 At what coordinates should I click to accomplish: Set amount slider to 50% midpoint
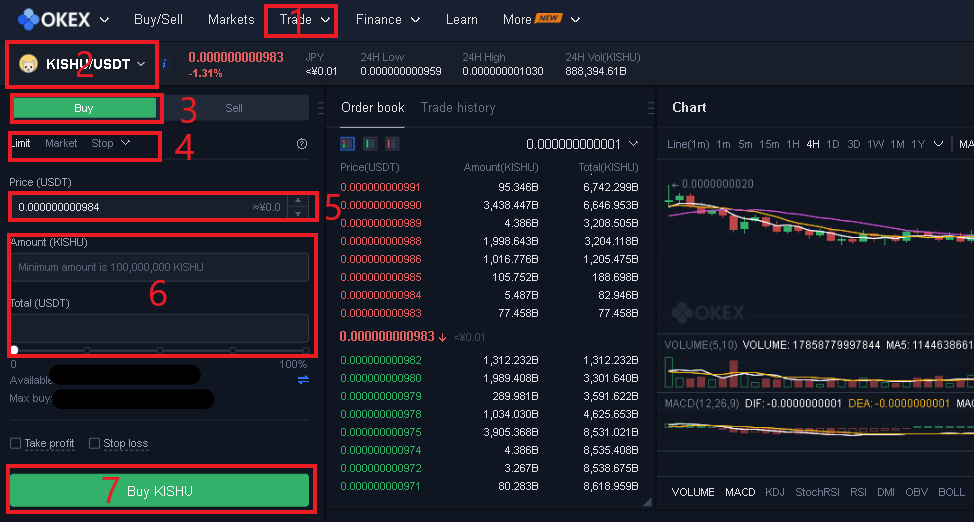click(x=160, y=350)
